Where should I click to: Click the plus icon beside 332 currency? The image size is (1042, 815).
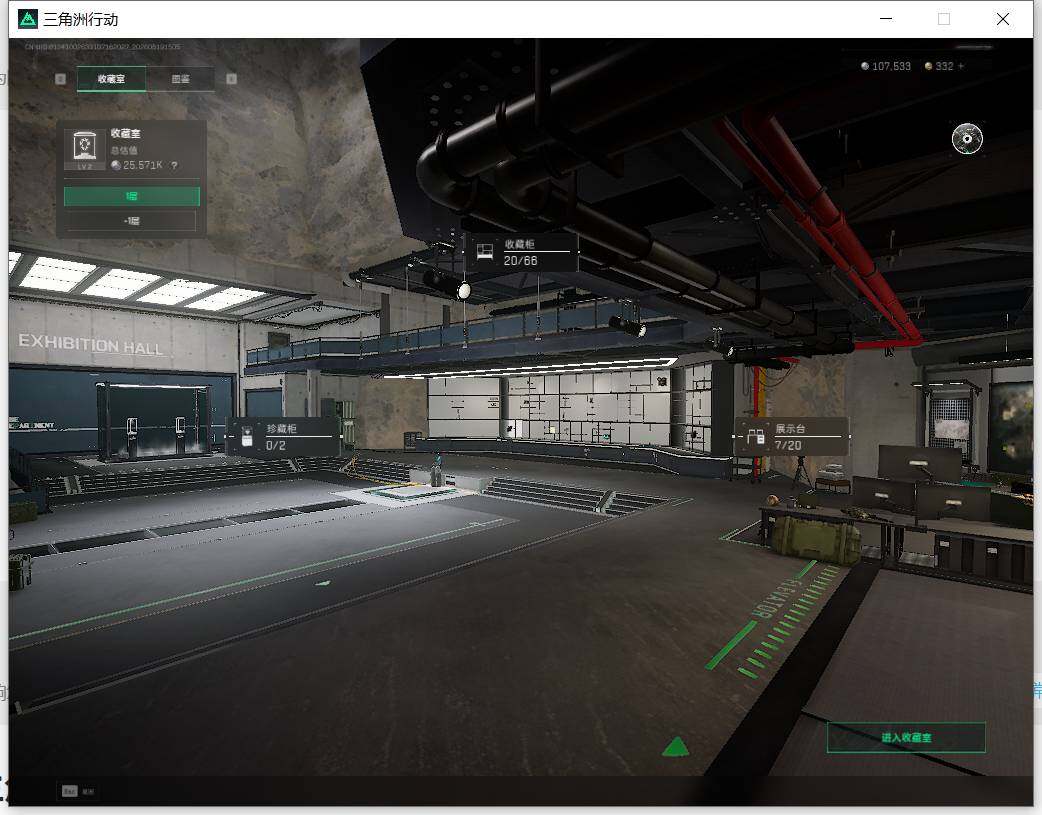click(961, 66)
